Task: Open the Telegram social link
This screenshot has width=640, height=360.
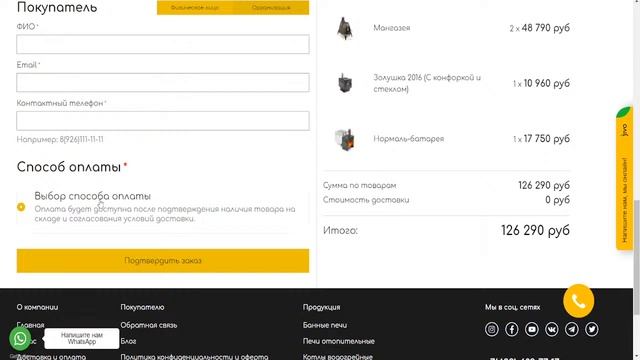Action: click(572, 329)
